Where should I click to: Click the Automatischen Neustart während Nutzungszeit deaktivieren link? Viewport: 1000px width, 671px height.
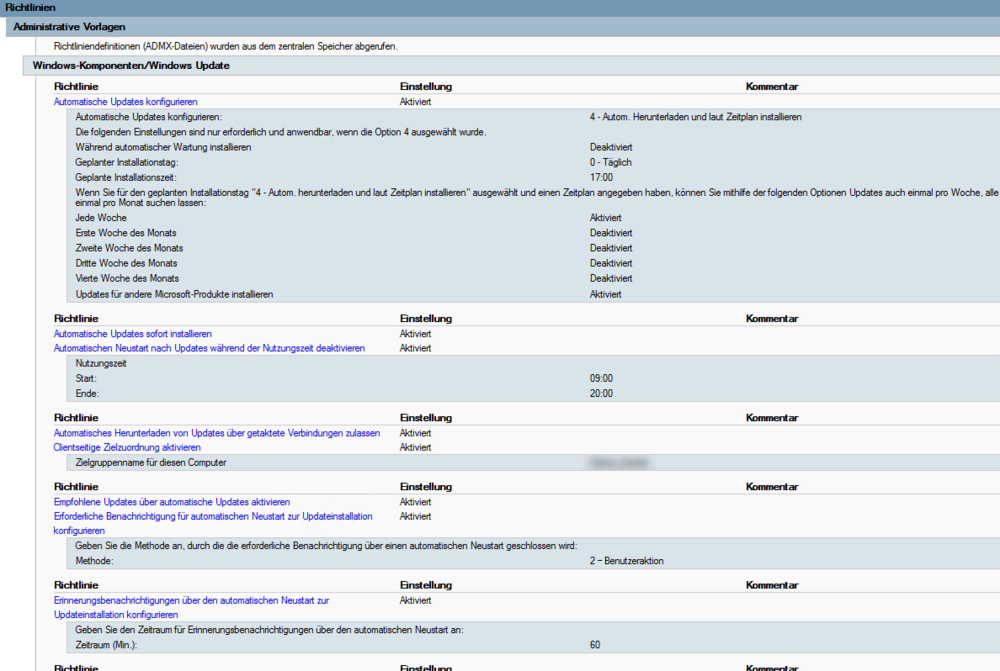click(208, 348)
